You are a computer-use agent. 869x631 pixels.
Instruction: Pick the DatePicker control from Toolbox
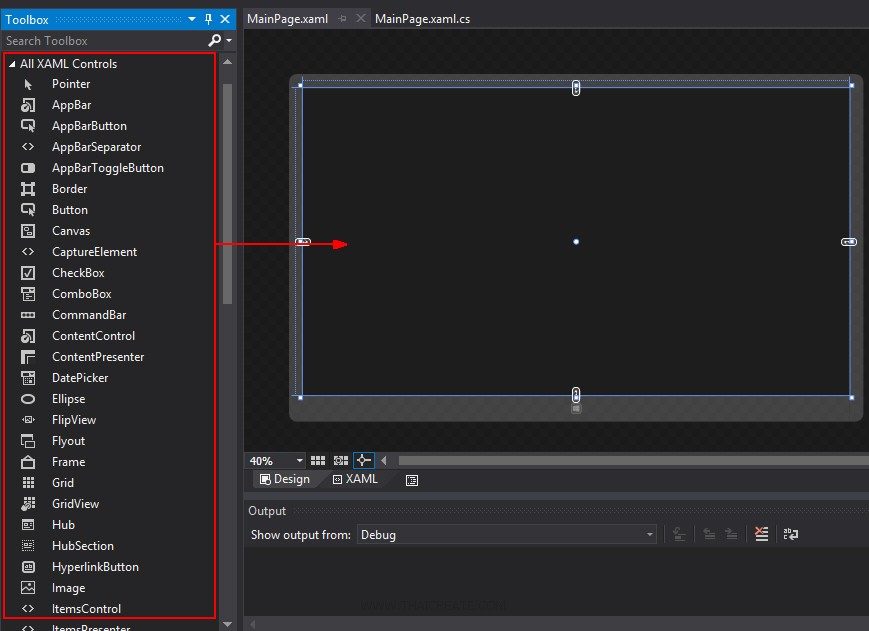80,378
